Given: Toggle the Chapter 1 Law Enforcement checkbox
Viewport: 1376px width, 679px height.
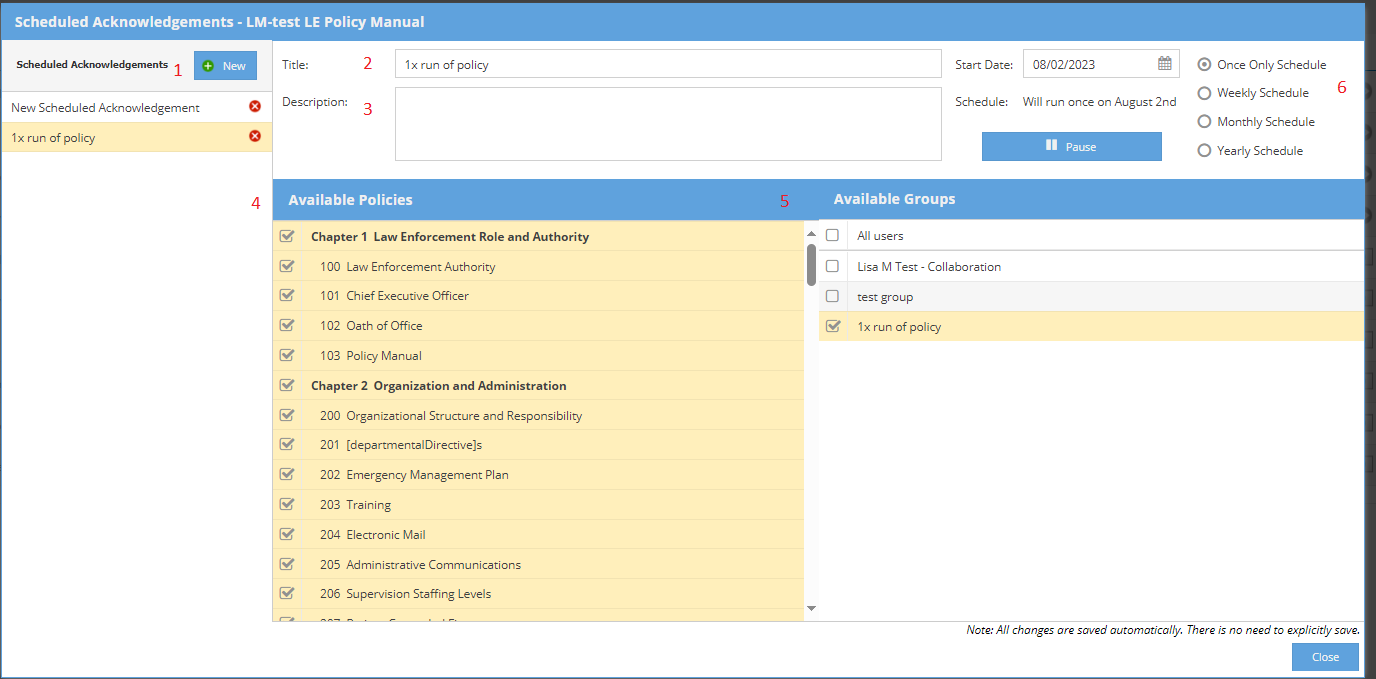Looking at the screenshot, I should pos(287,236).
